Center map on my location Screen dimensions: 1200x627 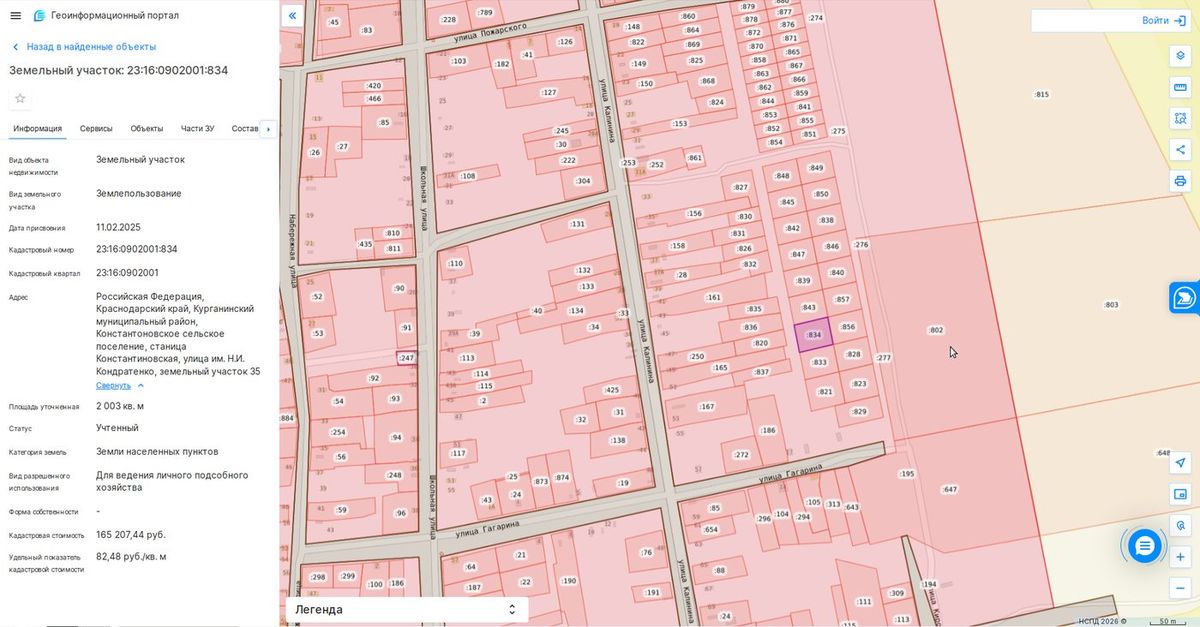pyautogui.click(x=1180, y=462)
